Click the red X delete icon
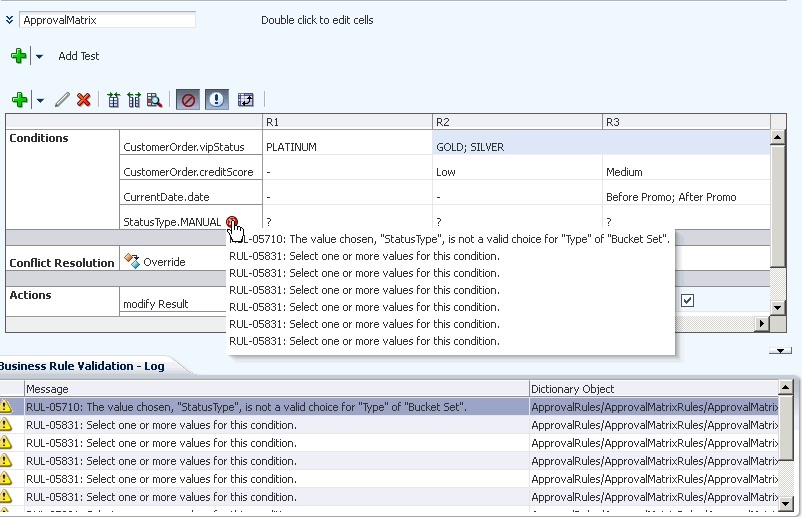This screenshot has width=802, height=517. 83,99
